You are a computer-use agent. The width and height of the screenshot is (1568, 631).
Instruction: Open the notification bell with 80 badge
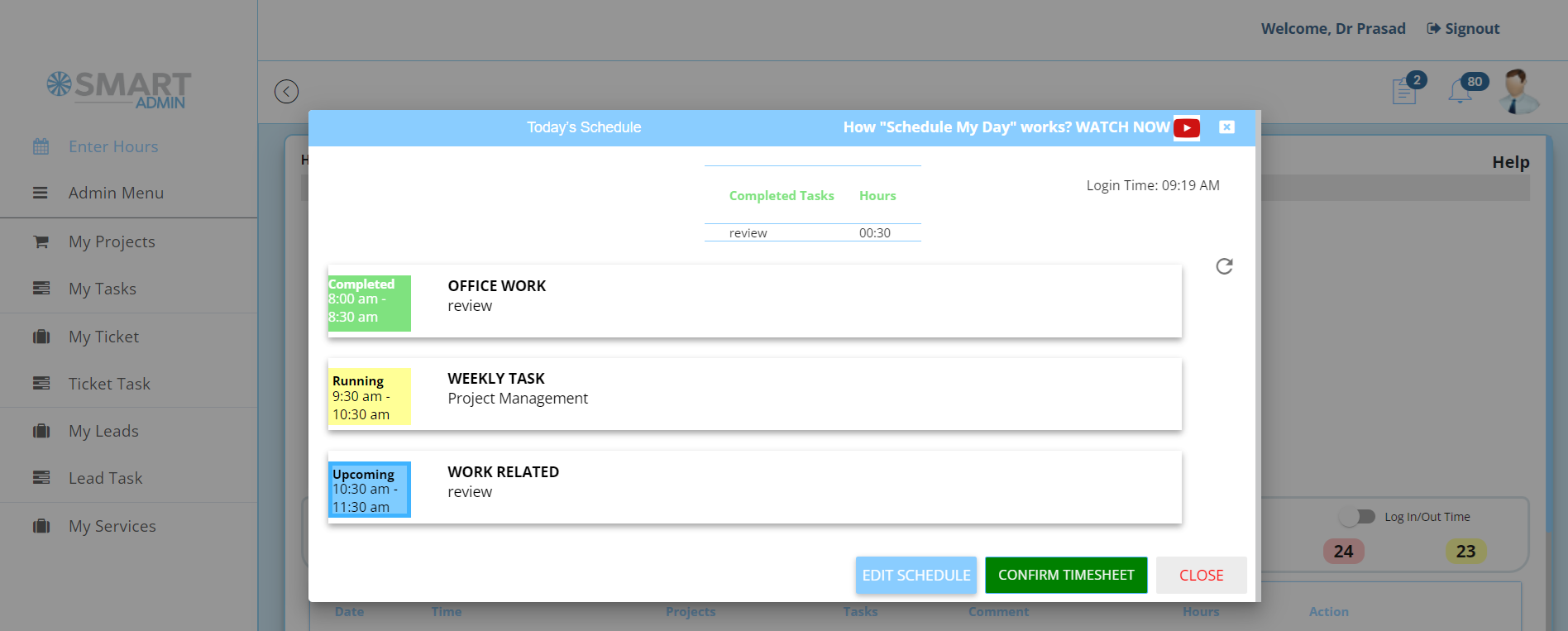[x=1460, y=91]
